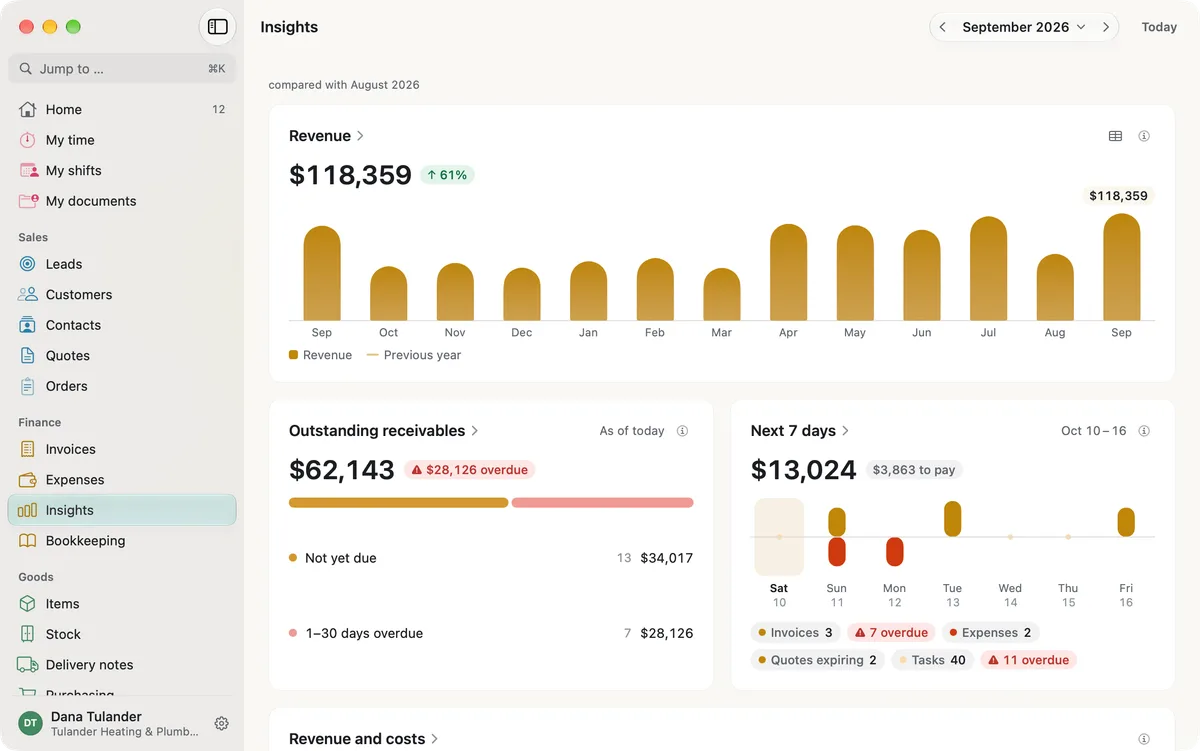Screen dimensions: 1200x751
Task: Expand Outstanding receivables chevron
Action: (475, 431)
